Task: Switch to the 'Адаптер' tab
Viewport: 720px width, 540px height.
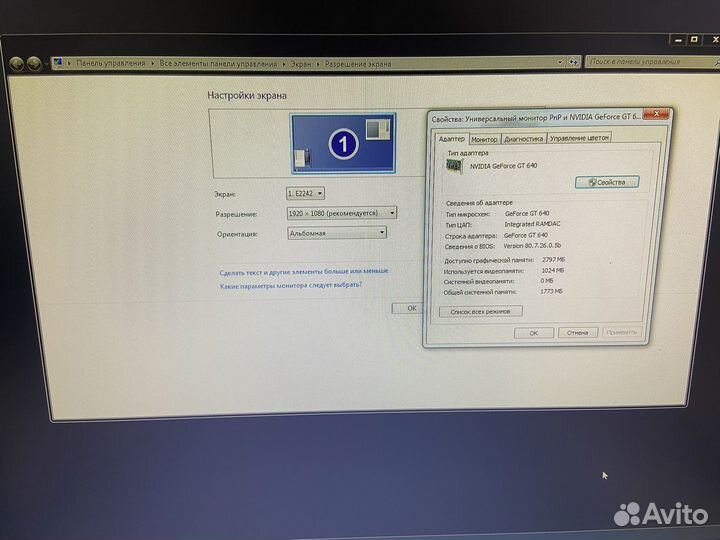Action: (x=451, y=139)
